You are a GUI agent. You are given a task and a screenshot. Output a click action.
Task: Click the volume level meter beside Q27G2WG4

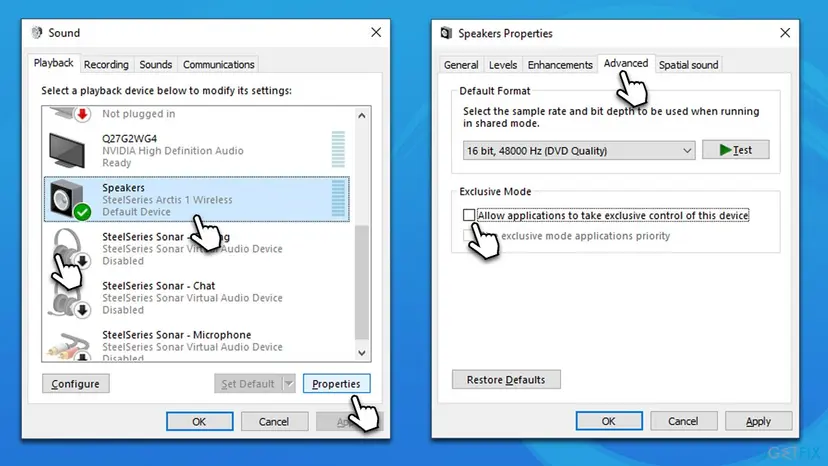click(x=338, y=150)
